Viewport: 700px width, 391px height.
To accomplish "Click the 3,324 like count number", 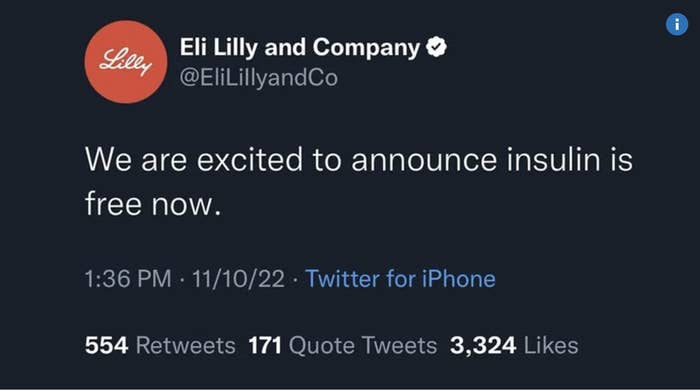I will click(x=483, y=346).
